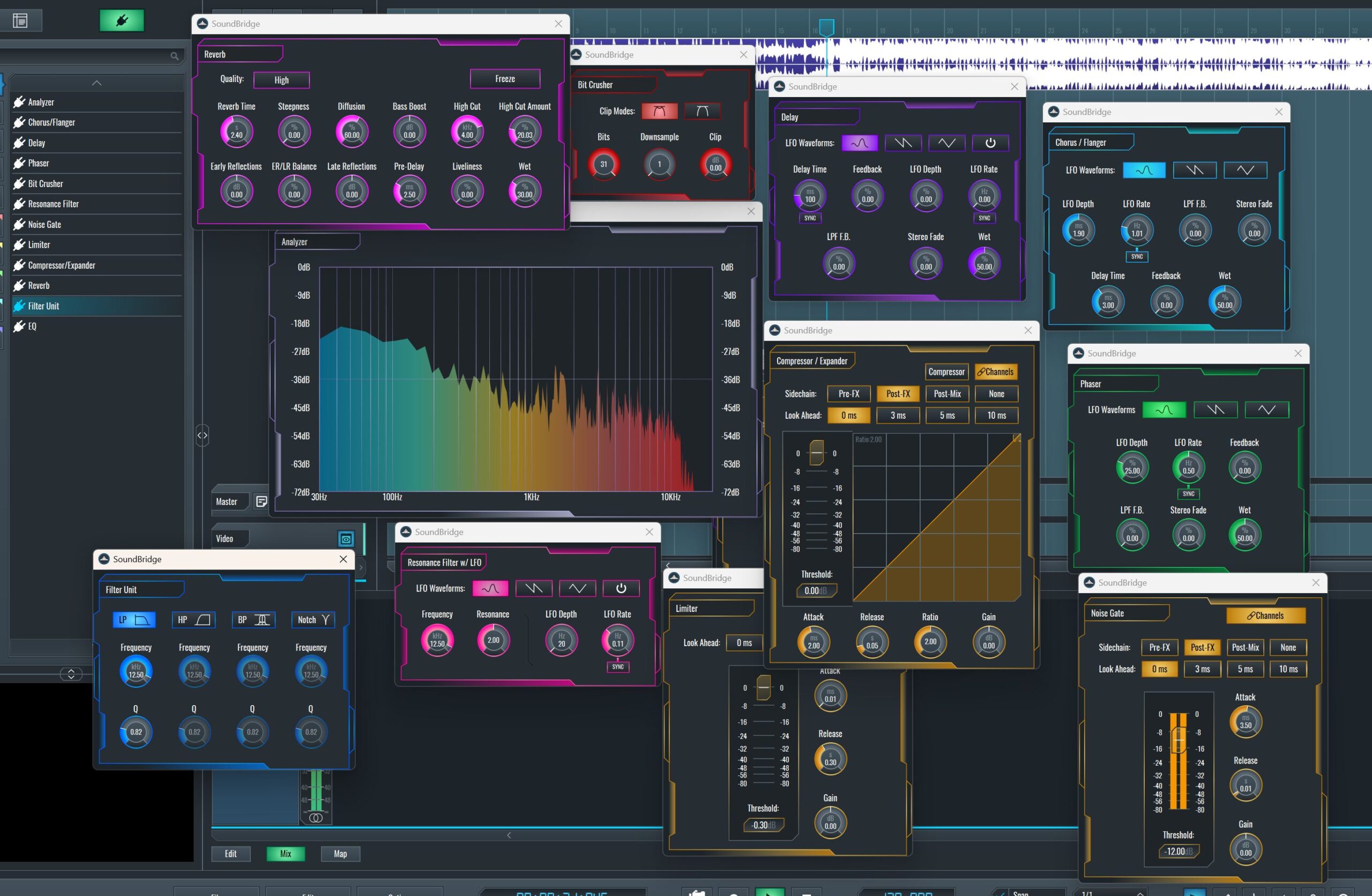Click the Compressor Threshold value field

pyautogui.click(x=816, y=590)
